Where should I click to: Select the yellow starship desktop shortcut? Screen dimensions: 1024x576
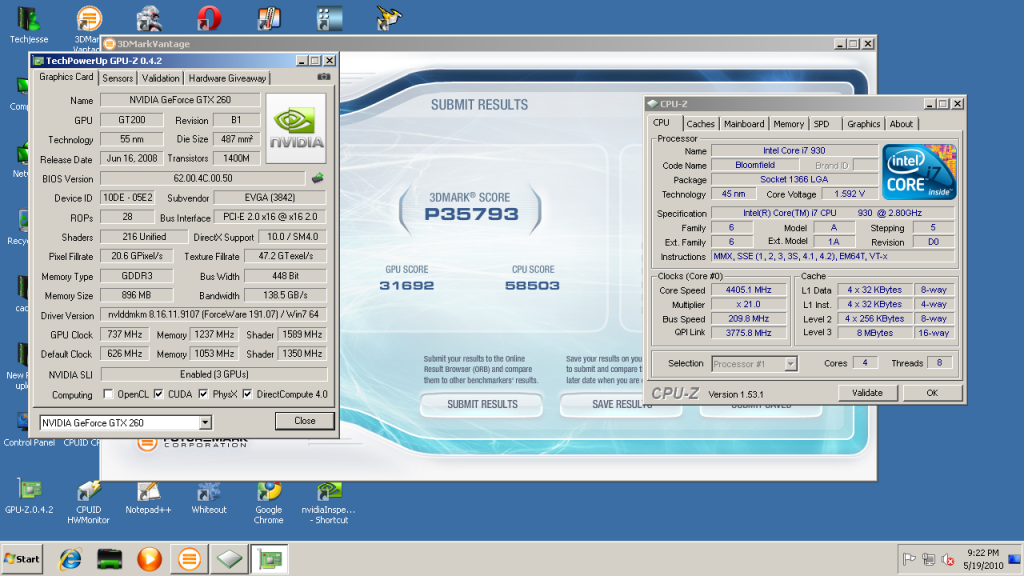click(x=389, y=19)
